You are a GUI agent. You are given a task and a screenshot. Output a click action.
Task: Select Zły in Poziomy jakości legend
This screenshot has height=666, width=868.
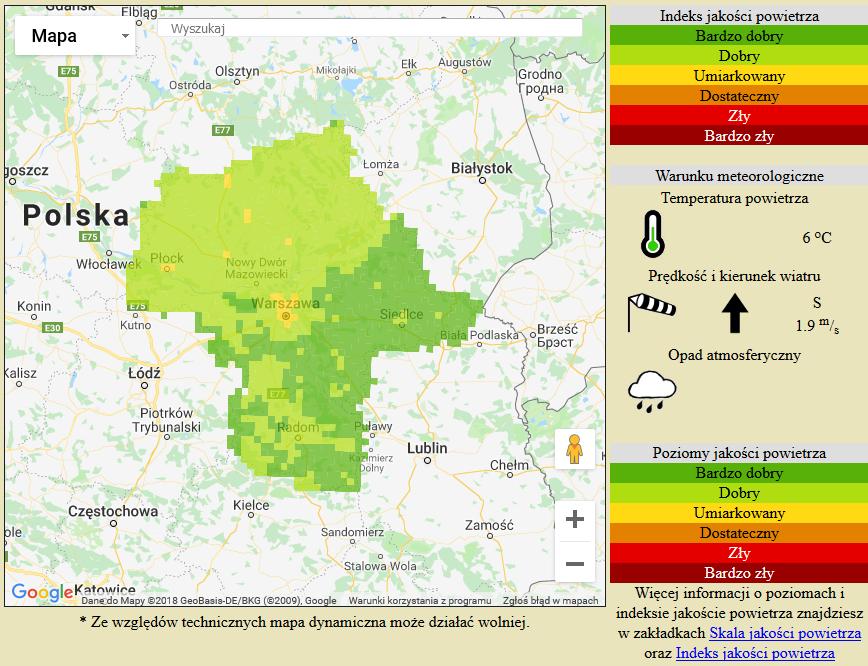click(x=739, y=553)
